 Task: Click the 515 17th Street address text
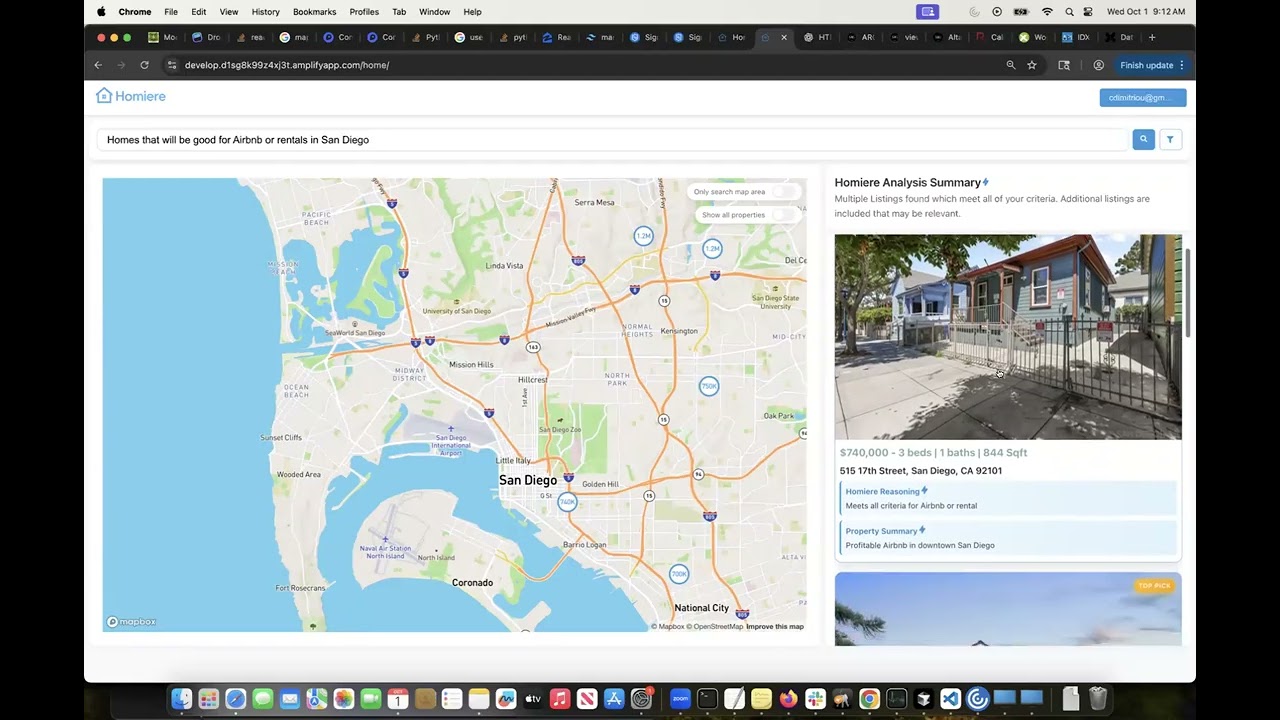pyautogui.click(x=921, y=471)
